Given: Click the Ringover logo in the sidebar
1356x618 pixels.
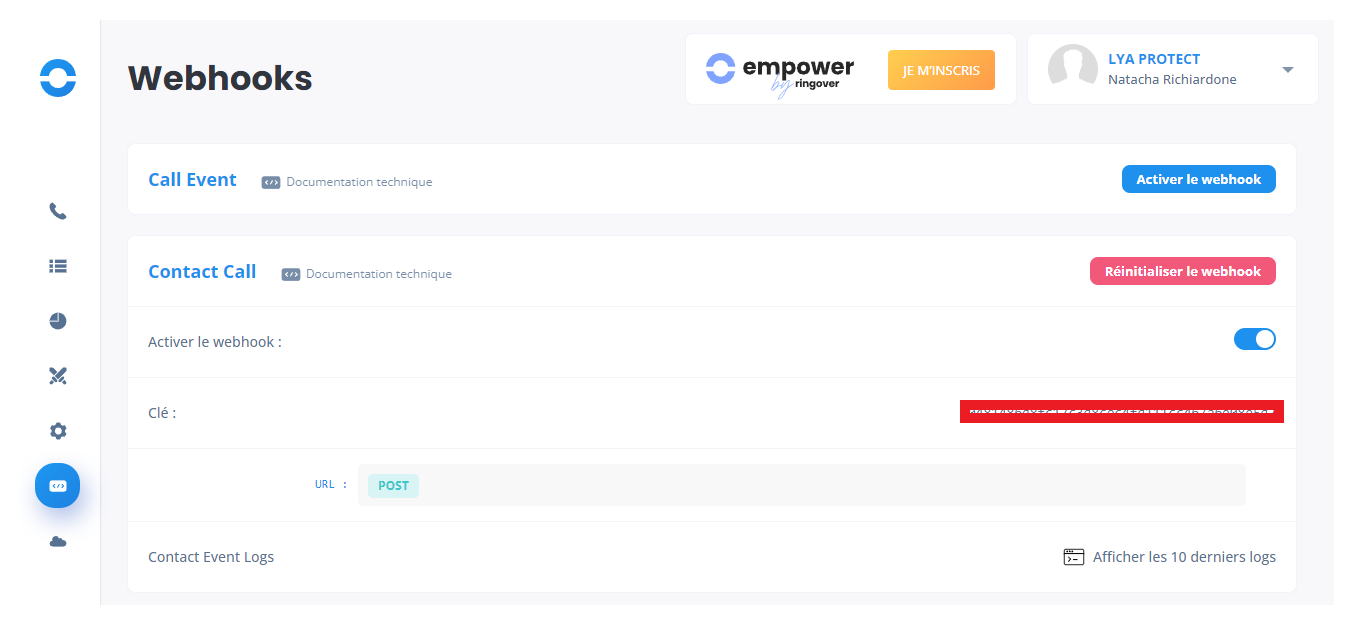Looking at the screenshot, I should coord(58,78).
